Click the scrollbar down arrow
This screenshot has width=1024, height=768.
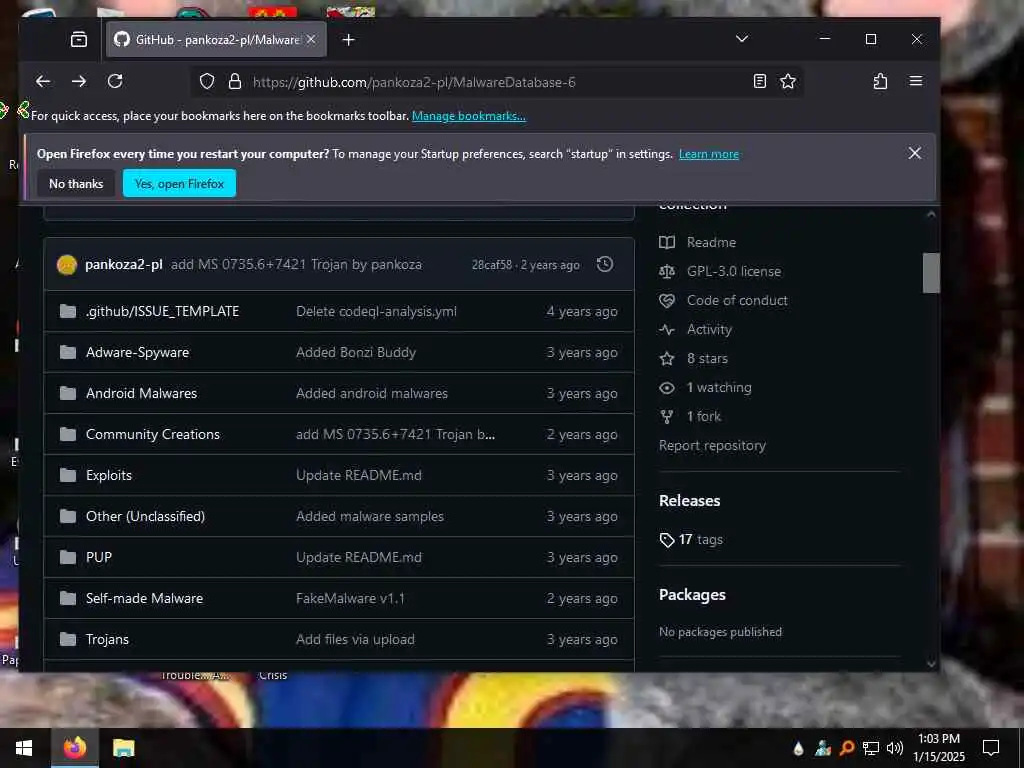931,664
